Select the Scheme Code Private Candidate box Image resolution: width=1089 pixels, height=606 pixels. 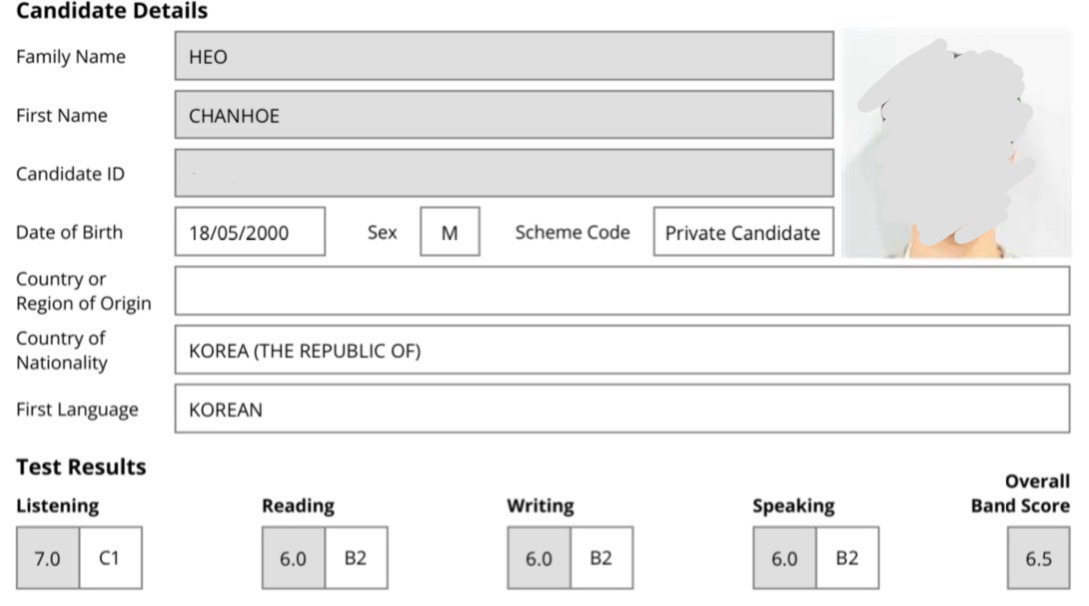pos(743,232)
